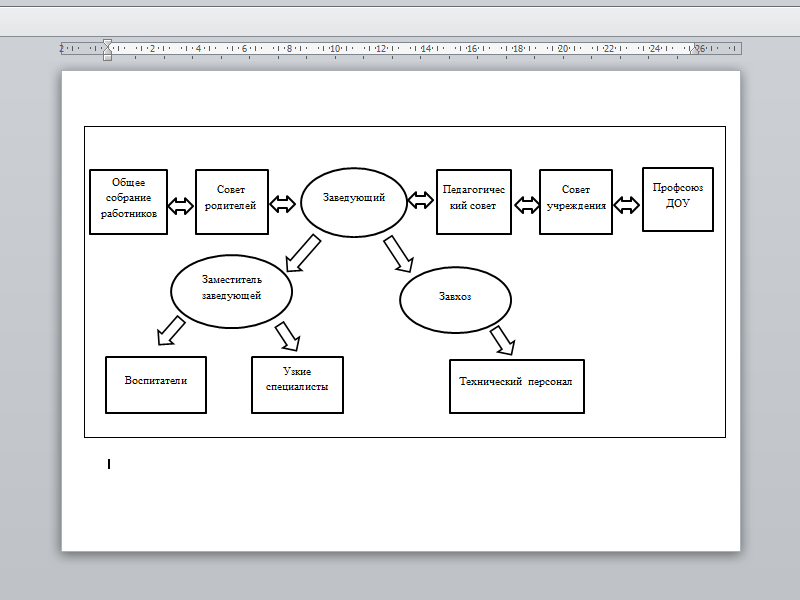This screenshot has width=800, height=600.
Task: Select the arrow pointing from 'Заведующий' to 'Завхоз'
Action: tap(398, 253)
